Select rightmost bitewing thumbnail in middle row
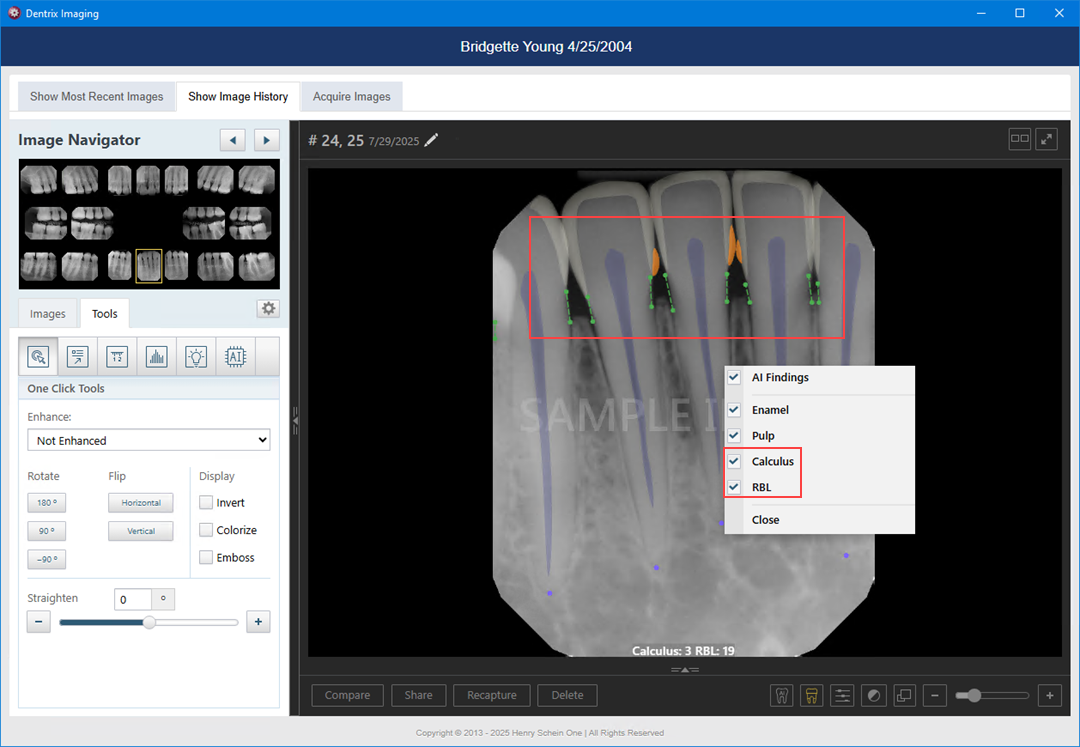The height and width of the screenshot is (747, 1080). [x=250, y=224]
